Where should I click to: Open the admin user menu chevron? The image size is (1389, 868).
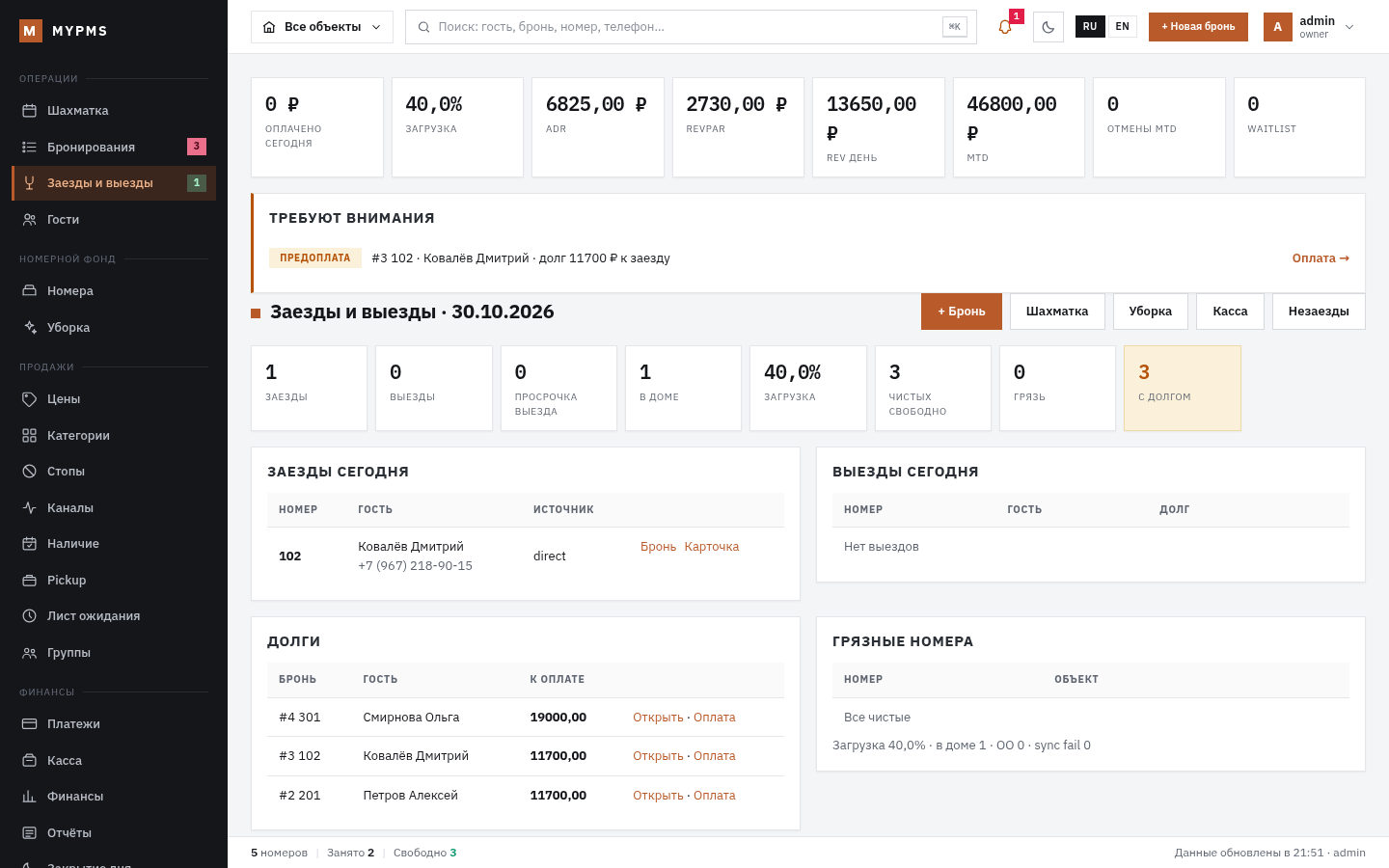1349,27
